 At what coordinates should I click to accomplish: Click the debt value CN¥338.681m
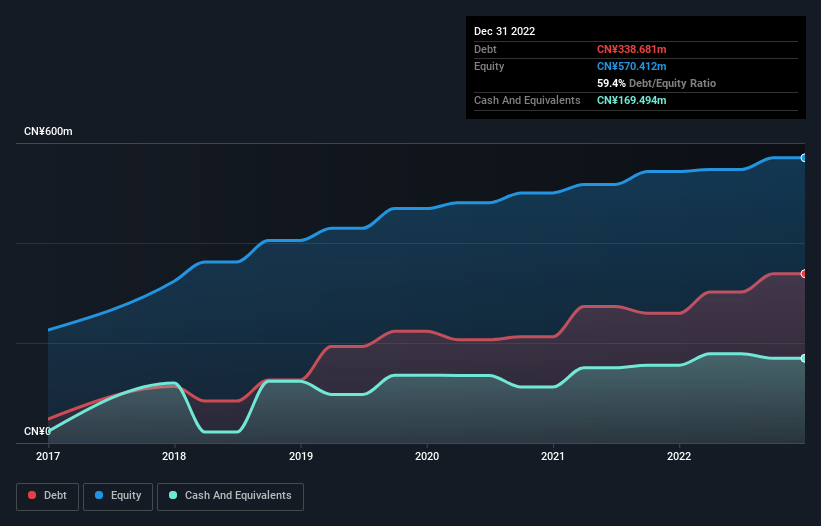(x=631, y=49)
